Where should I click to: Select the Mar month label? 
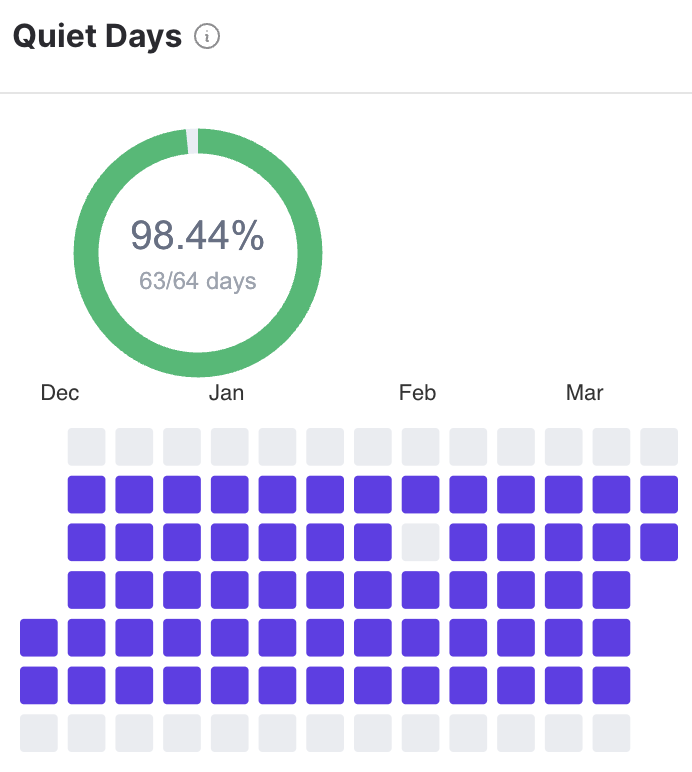click(585, 393)
